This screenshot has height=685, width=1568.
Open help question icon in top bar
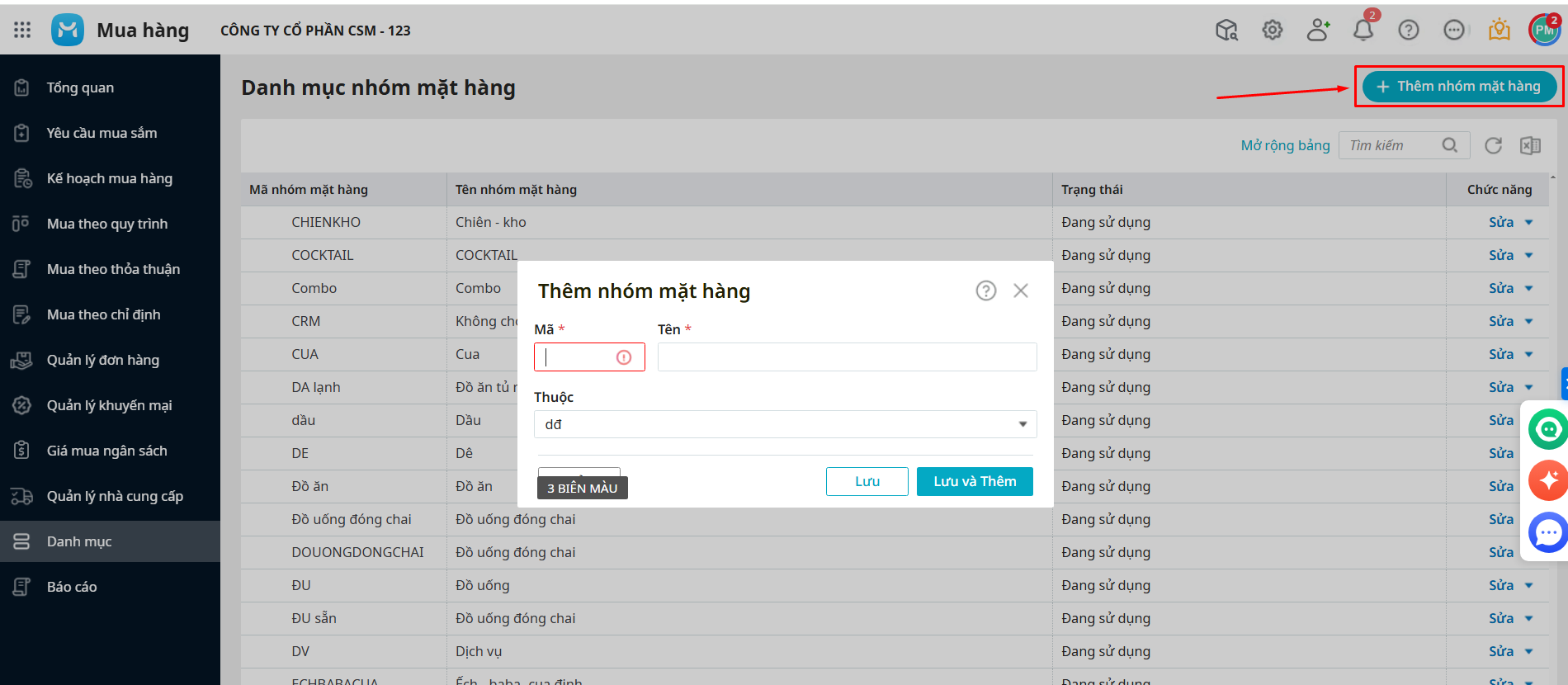click(1409, 30)
